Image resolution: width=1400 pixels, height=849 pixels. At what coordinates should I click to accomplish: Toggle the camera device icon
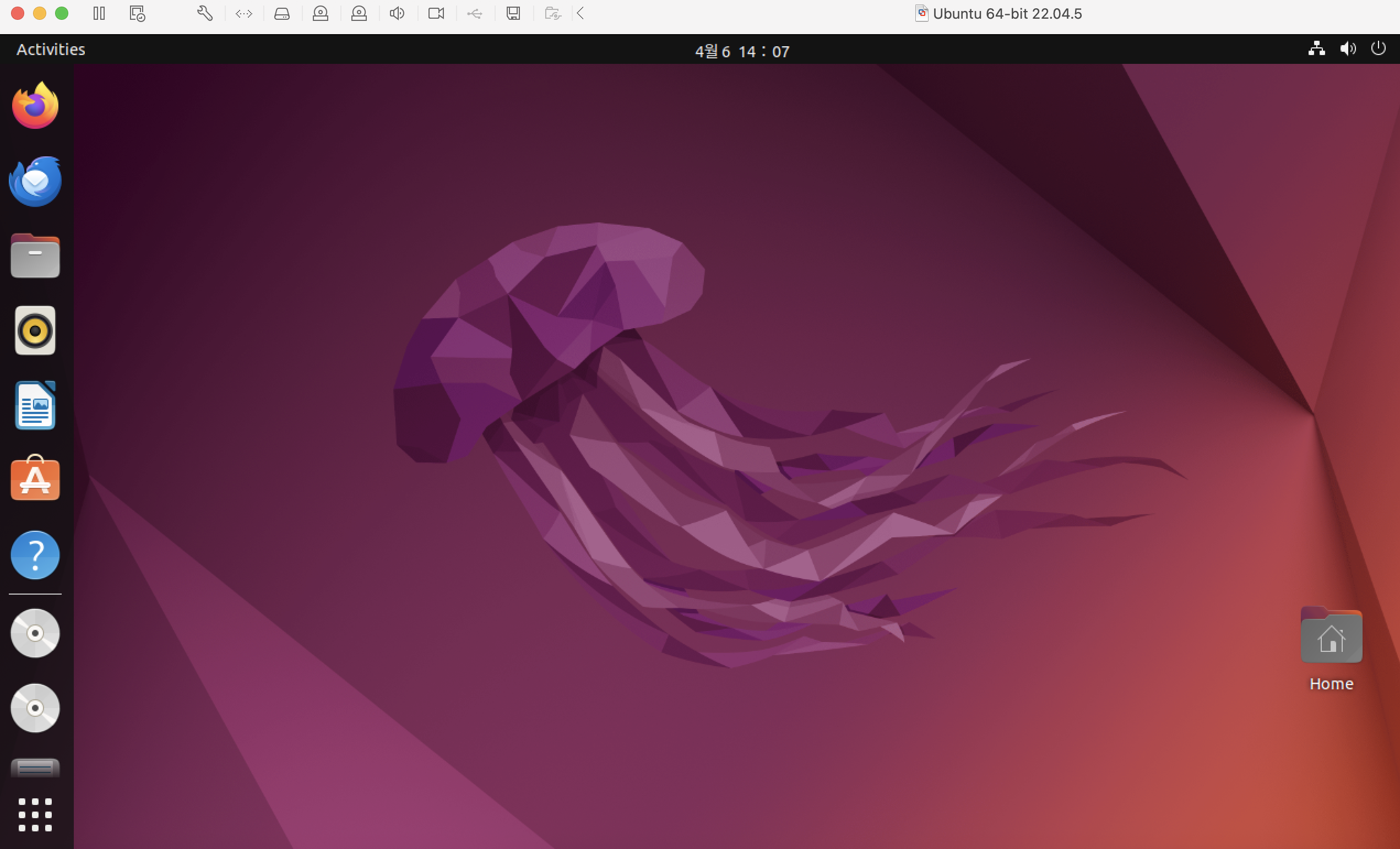[436, 14]
